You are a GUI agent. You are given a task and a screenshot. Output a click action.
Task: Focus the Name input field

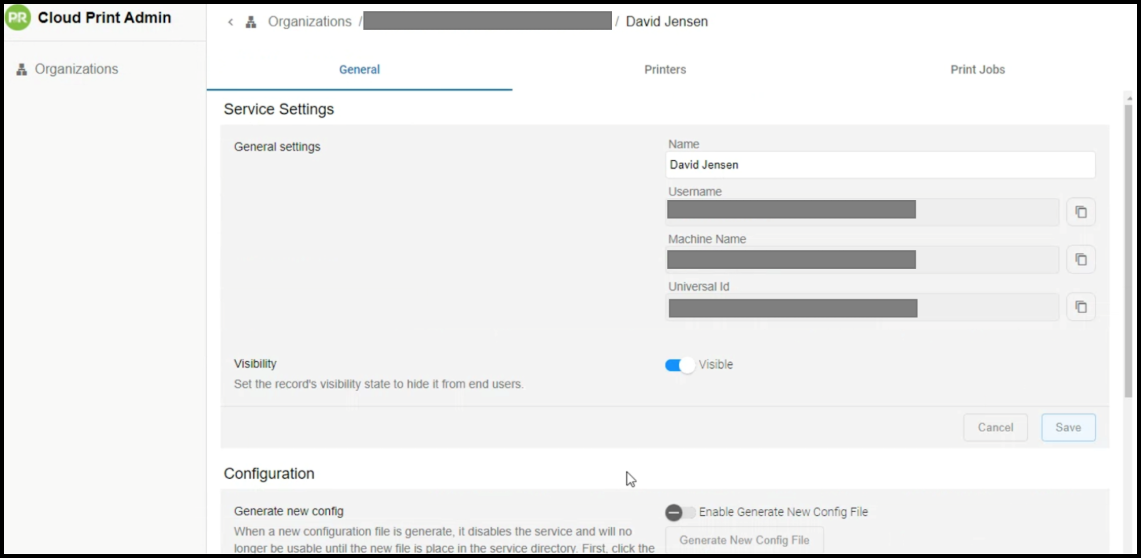pyautogui.click(x=880, y=165)
